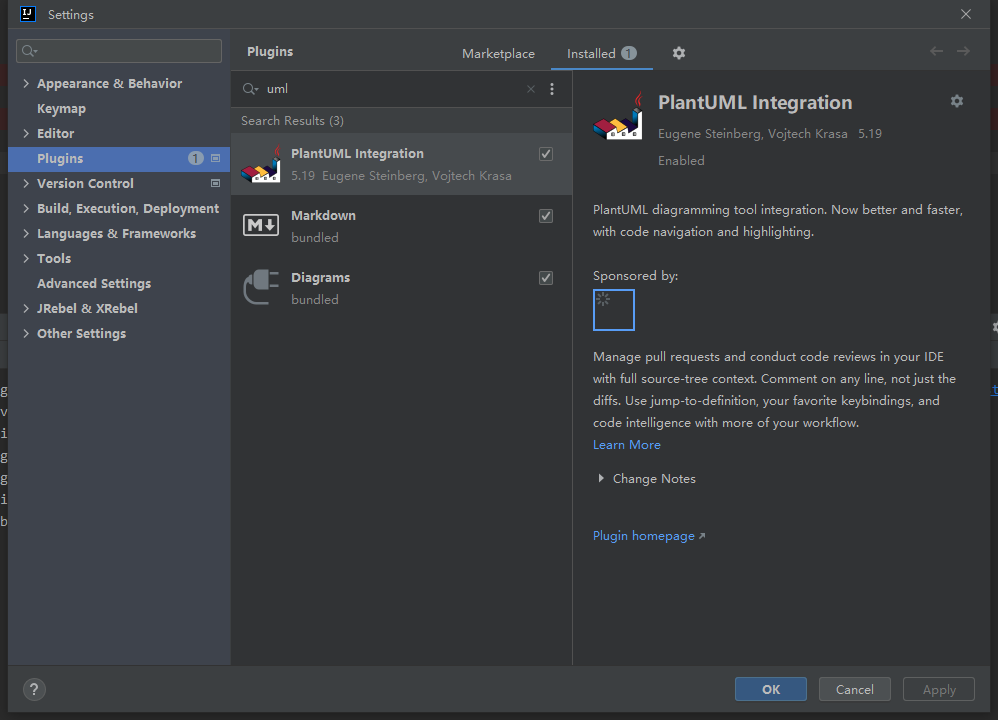998x720 pixels.
Task: Open Advanced Settings in the sidebar
Action: point(94,284)
